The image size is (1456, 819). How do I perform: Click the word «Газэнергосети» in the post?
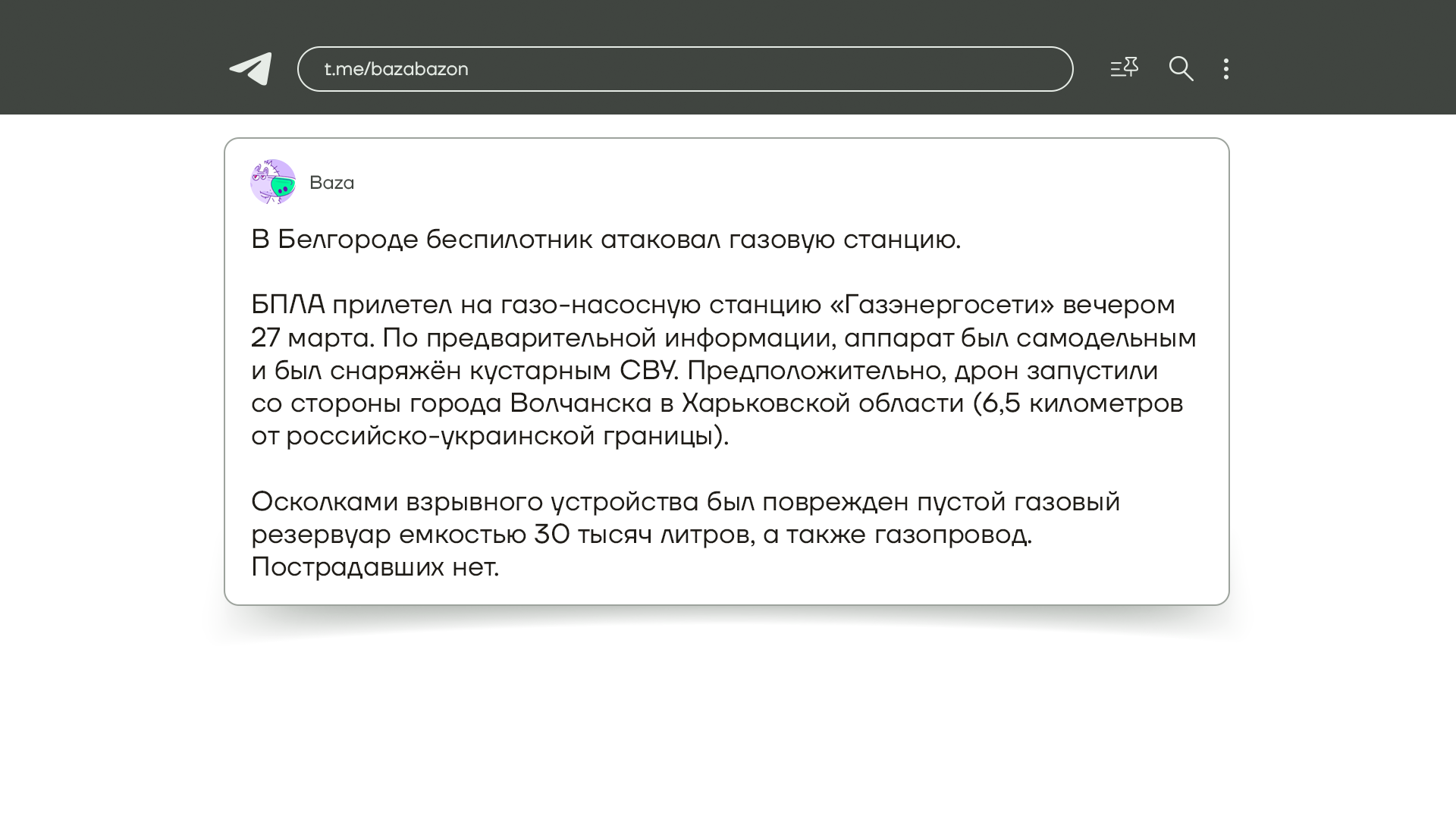tap(942, 305)
